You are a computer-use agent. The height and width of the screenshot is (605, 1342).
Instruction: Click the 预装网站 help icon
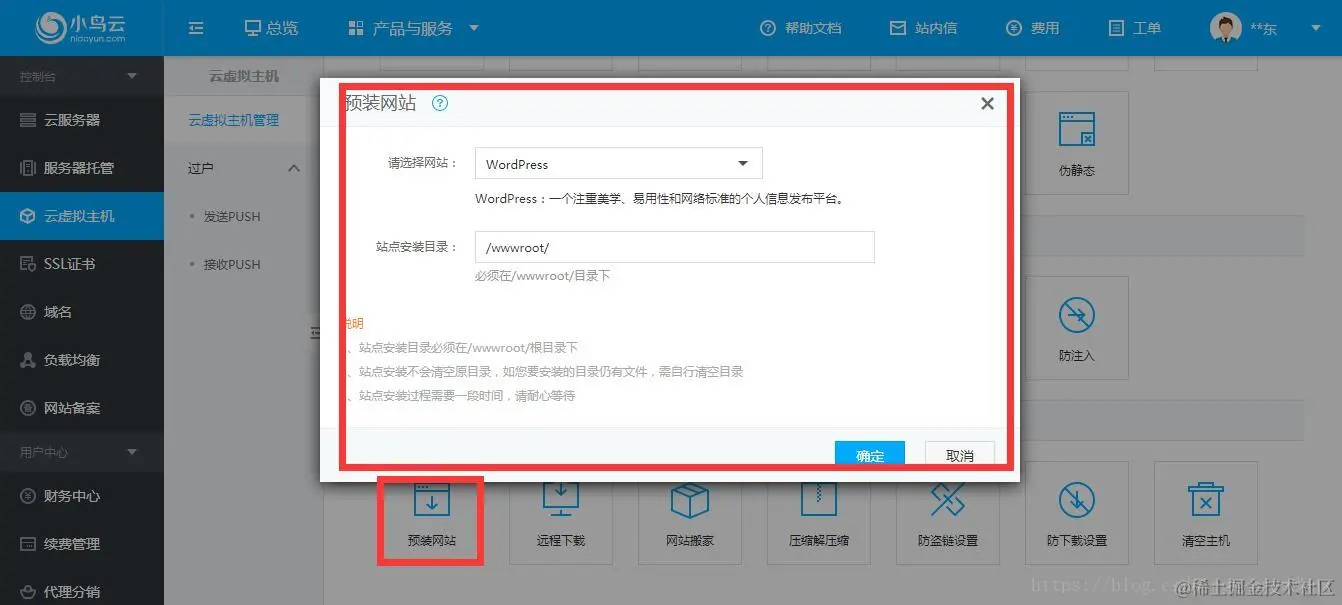(440, 103)
